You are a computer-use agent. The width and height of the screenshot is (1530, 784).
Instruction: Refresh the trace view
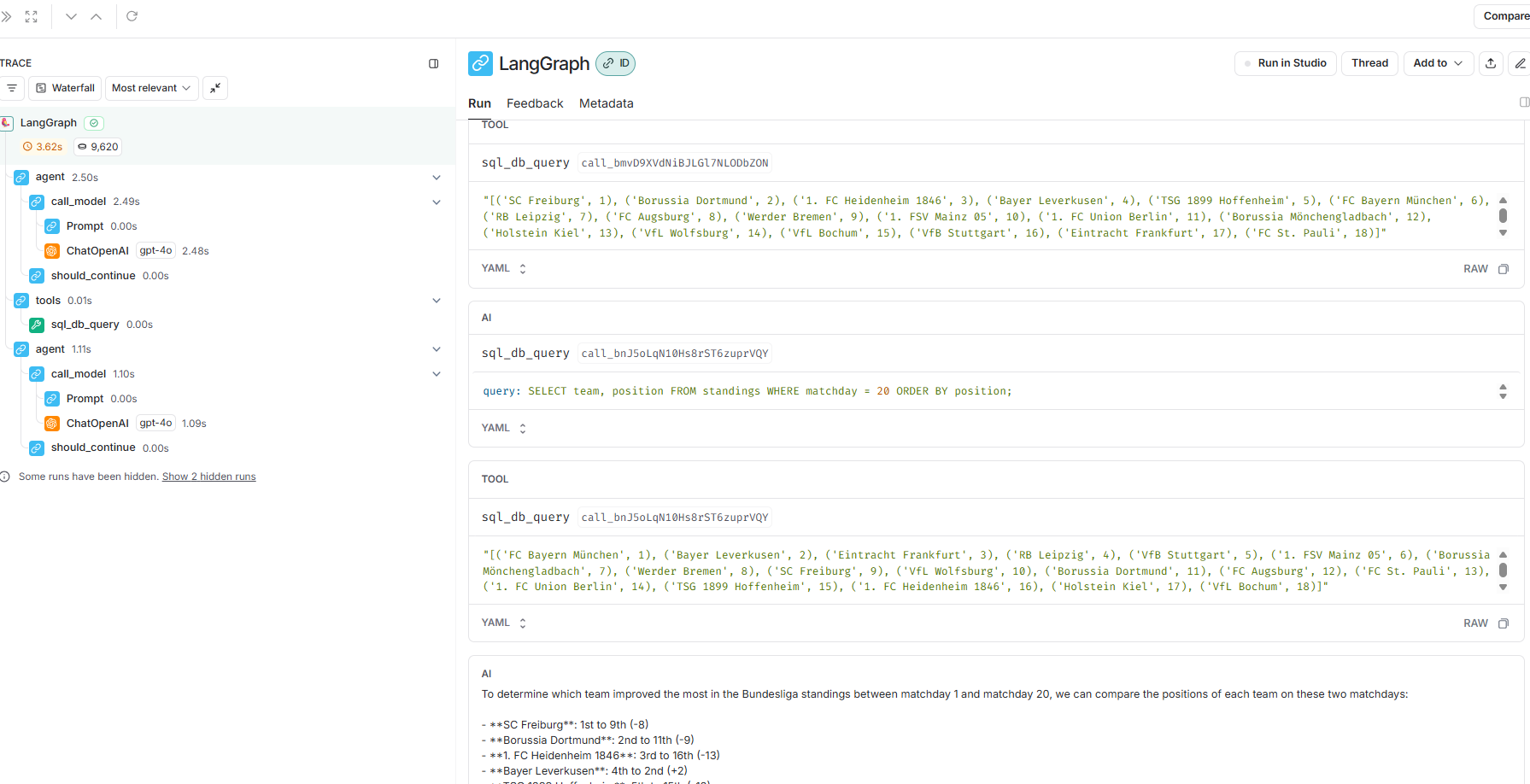pyautogui.click(x=132, y=16)
